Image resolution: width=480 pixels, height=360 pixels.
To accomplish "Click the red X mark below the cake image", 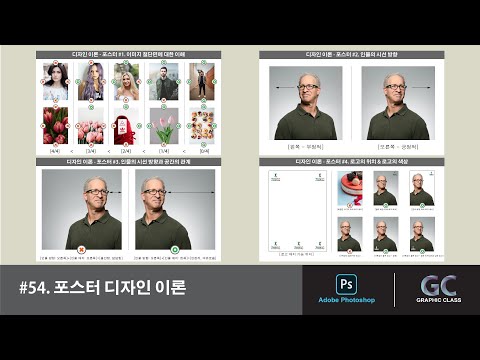I will (x=350, y=206).
